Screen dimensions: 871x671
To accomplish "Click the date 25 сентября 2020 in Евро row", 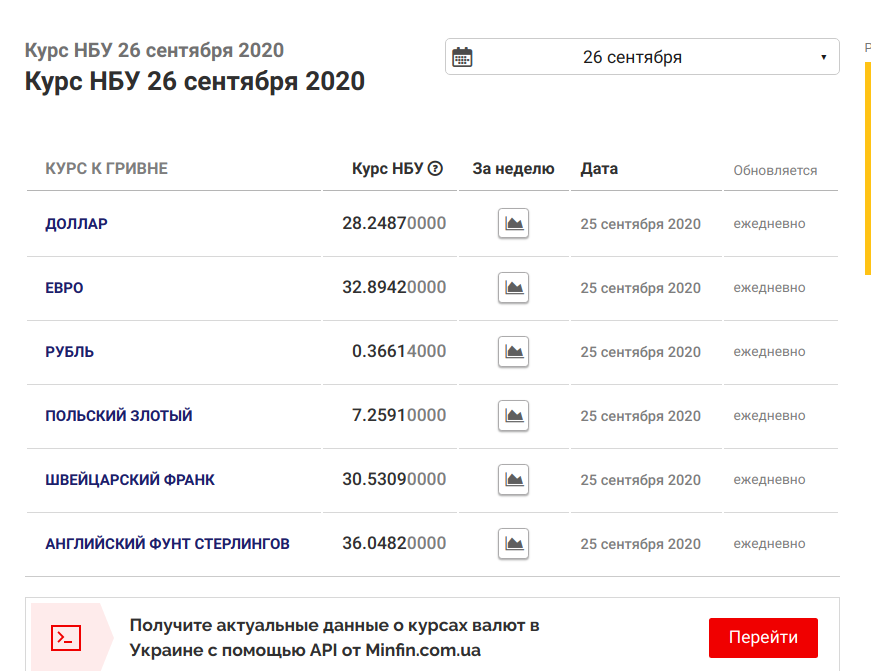I will pyautogui.click(x=640, y=288).
